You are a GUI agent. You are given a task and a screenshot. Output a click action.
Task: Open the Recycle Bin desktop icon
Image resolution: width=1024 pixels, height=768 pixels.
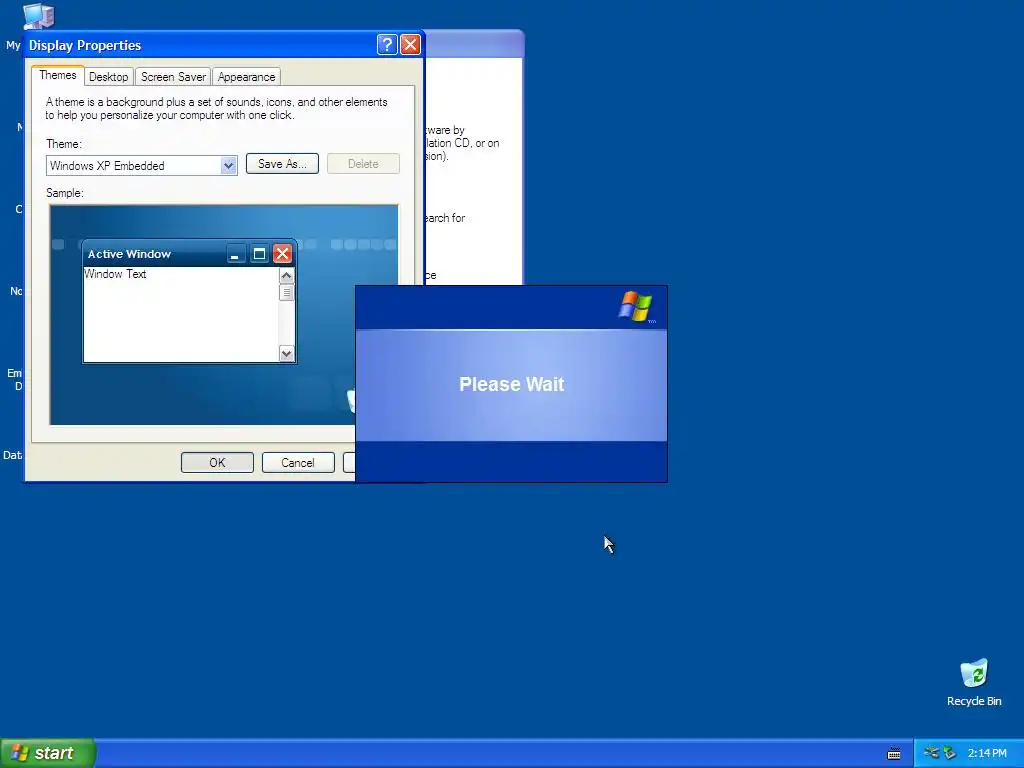click(x=974, y=682)
